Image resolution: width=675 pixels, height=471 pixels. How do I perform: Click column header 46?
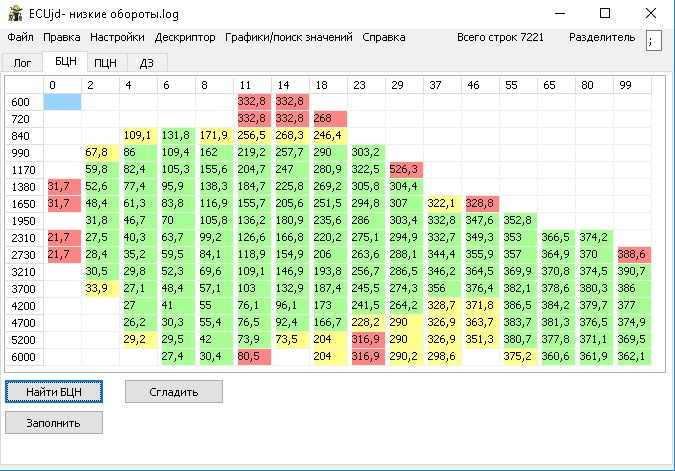point(480,85)
